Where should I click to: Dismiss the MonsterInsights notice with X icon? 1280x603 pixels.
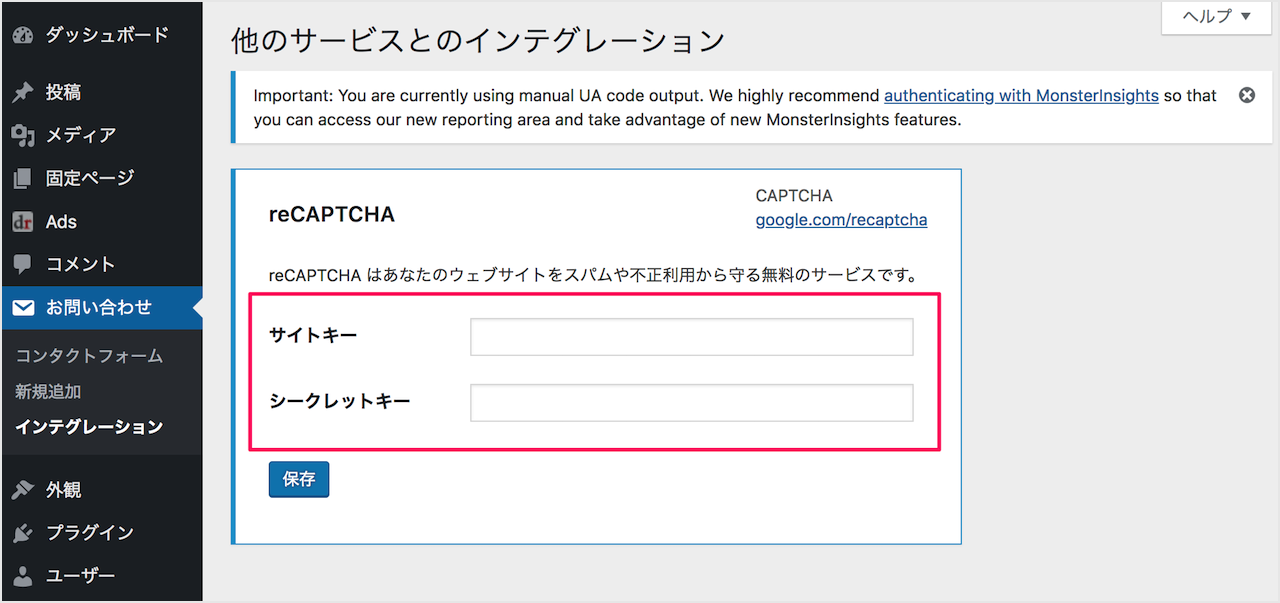pyautogui.click(x=1247, y=96)
